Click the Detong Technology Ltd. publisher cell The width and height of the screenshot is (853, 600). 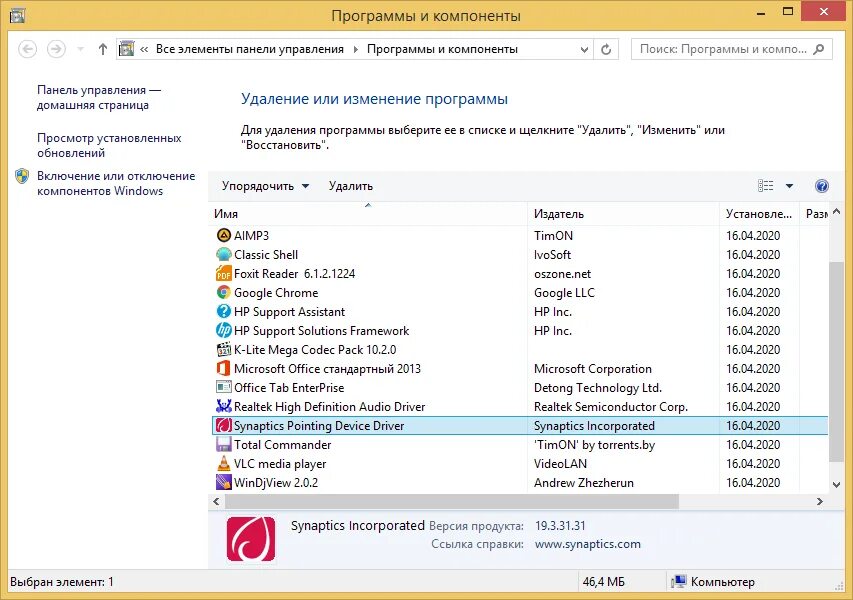(x=598, y=388)
